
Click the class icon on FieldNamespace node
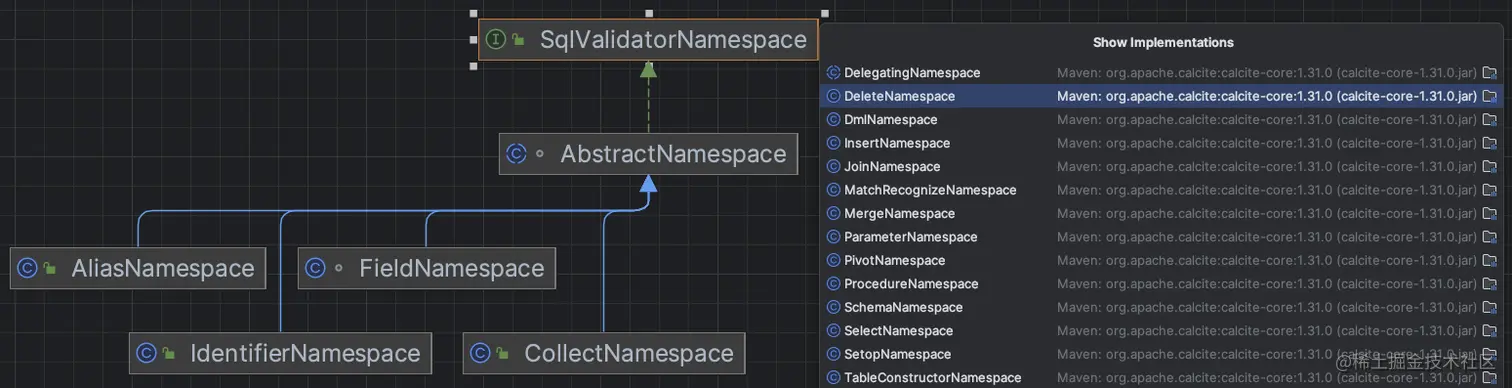(315, 268)
